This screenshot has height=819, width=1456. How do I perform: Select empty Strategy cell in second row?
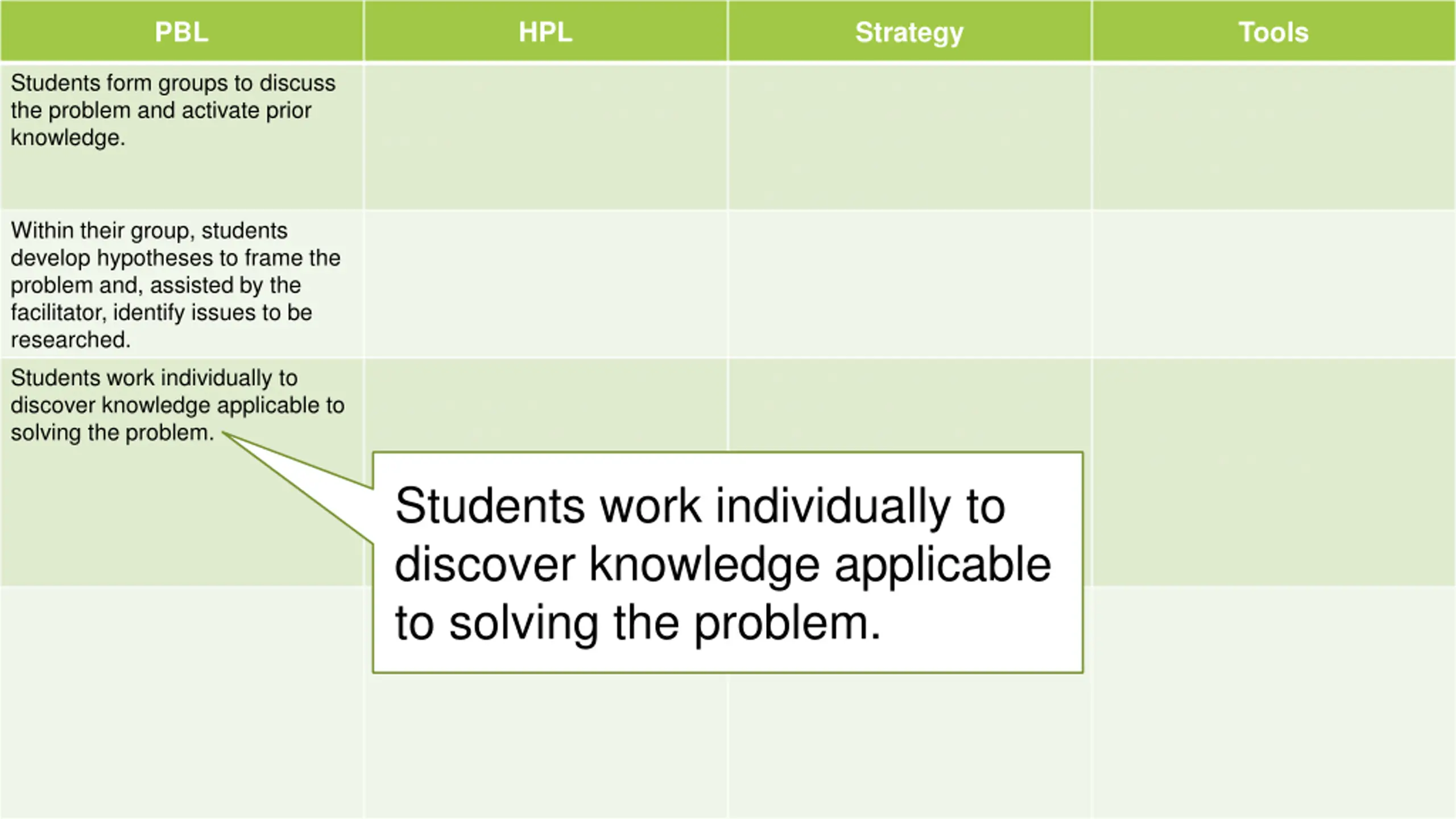click(909, 284)
